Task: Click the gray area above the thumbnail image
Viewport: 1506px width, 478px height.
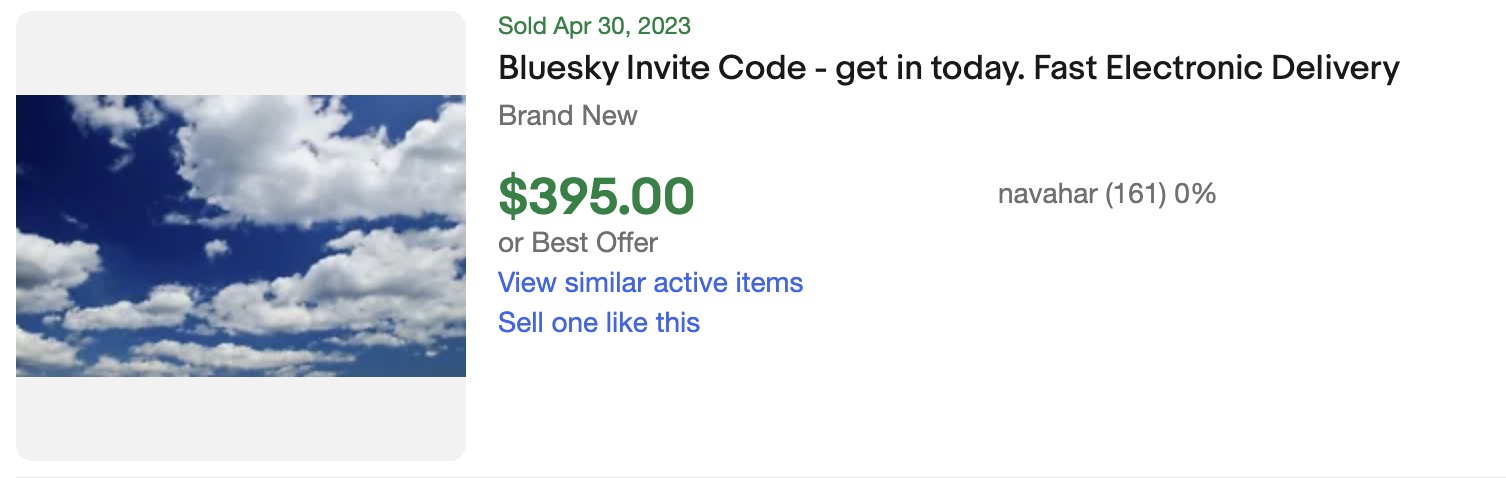Action: point(240,52)
